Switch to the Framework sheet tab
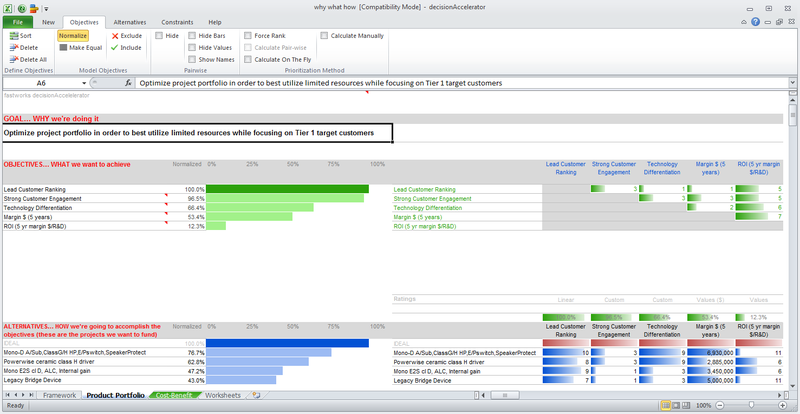 (59, 395)
